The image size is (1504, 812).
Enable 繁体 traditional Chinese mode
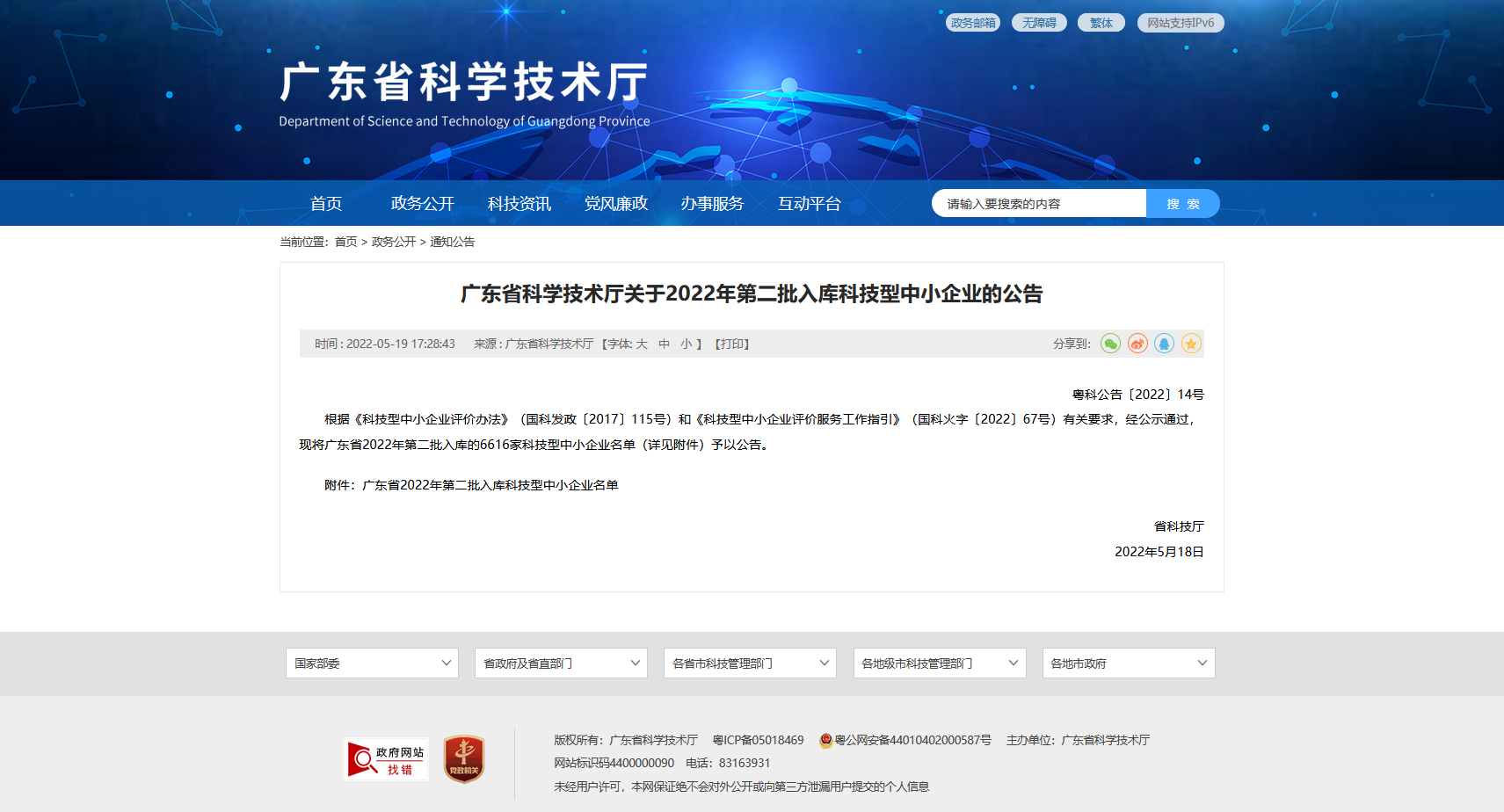[x=1101, y=22]
